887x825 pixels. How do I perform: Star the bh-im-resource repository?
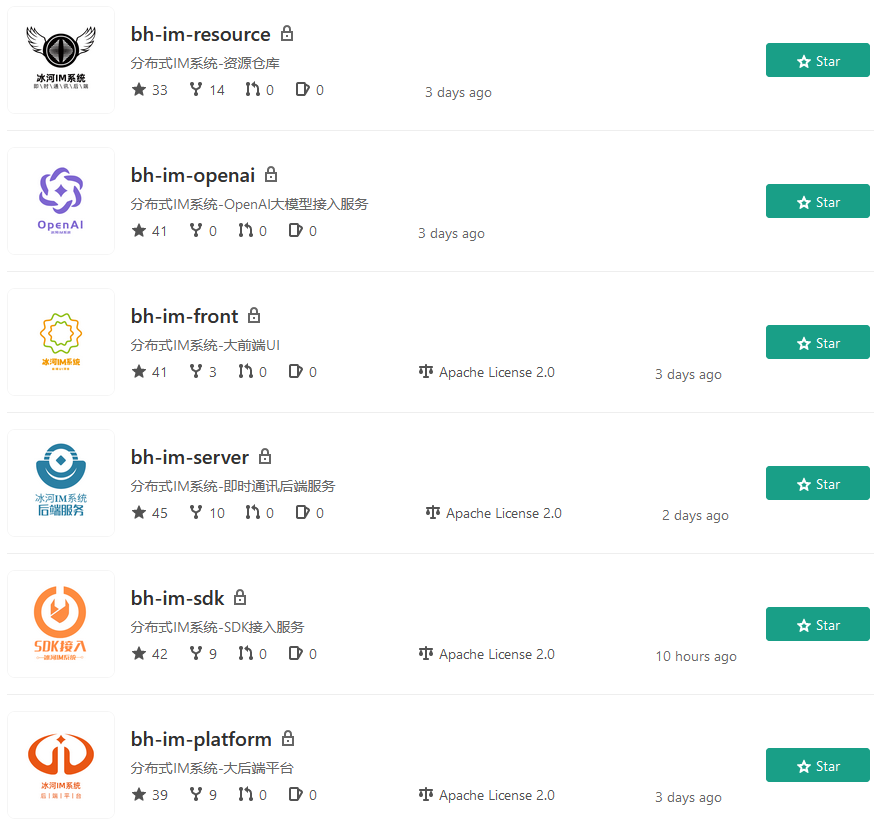(x=817, y=60)
